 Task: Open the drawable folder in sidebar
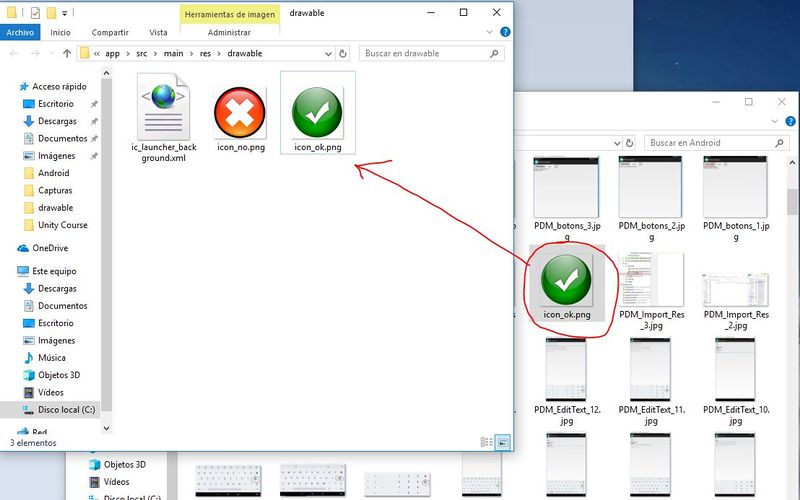click(x=55, y=208)
